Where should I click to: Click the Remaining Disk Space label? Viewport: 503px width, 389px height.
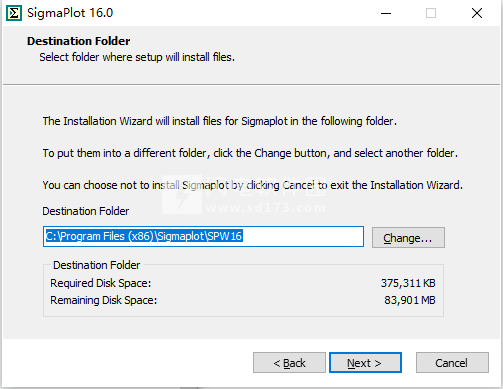104,300
